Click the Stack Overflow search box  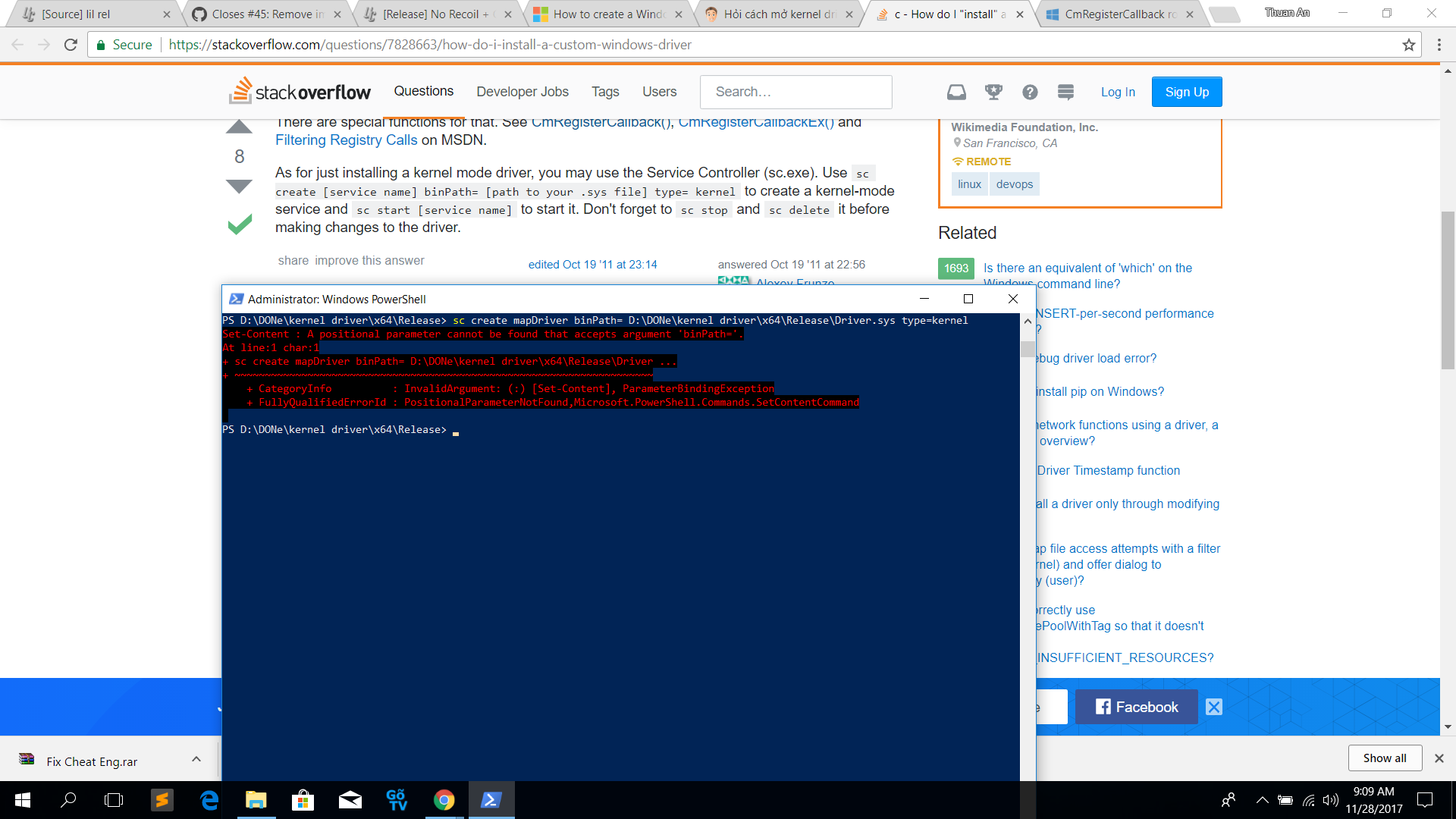point(795,92)
